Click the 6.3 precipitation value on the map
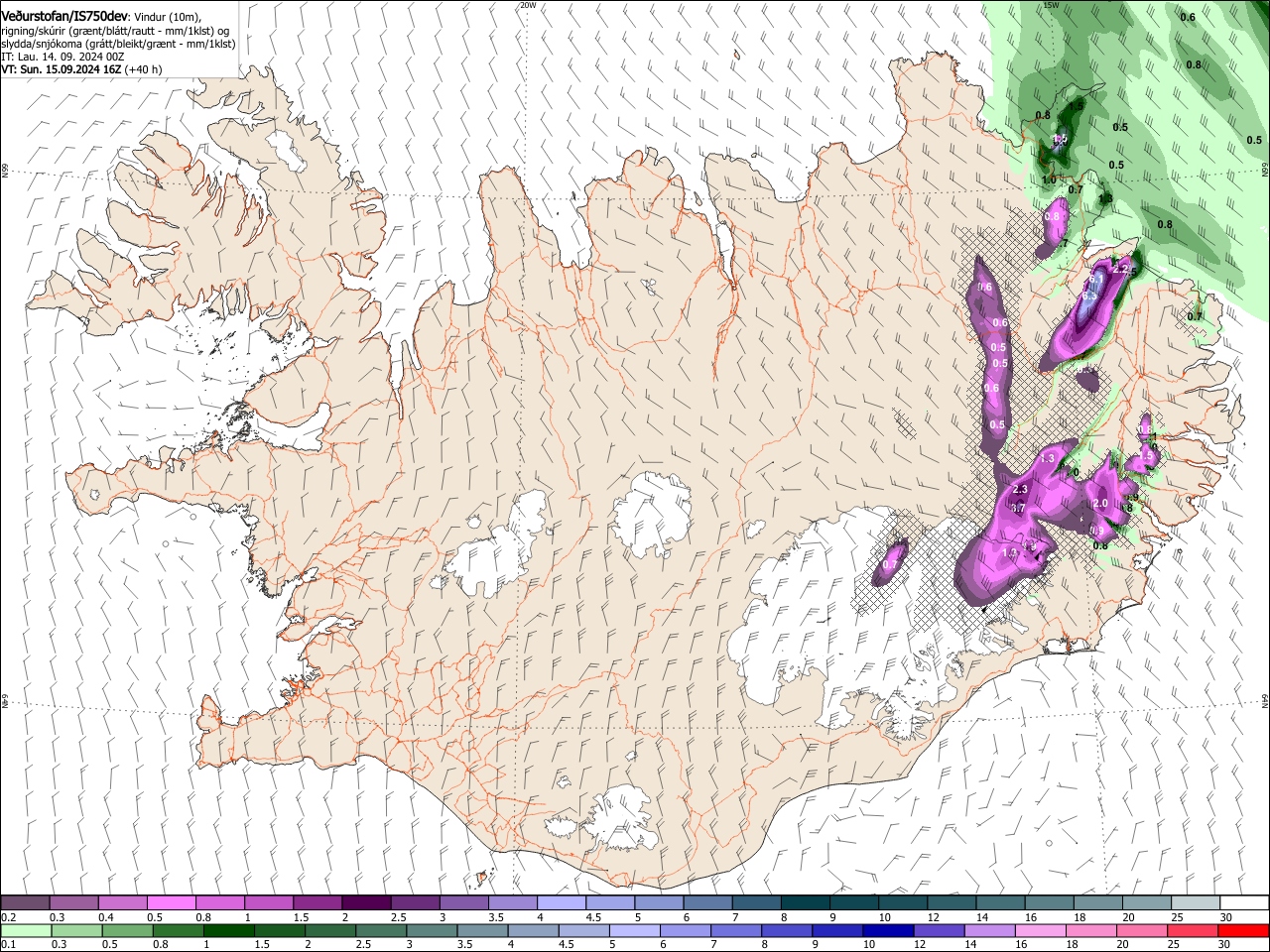 pos(1088,296)
